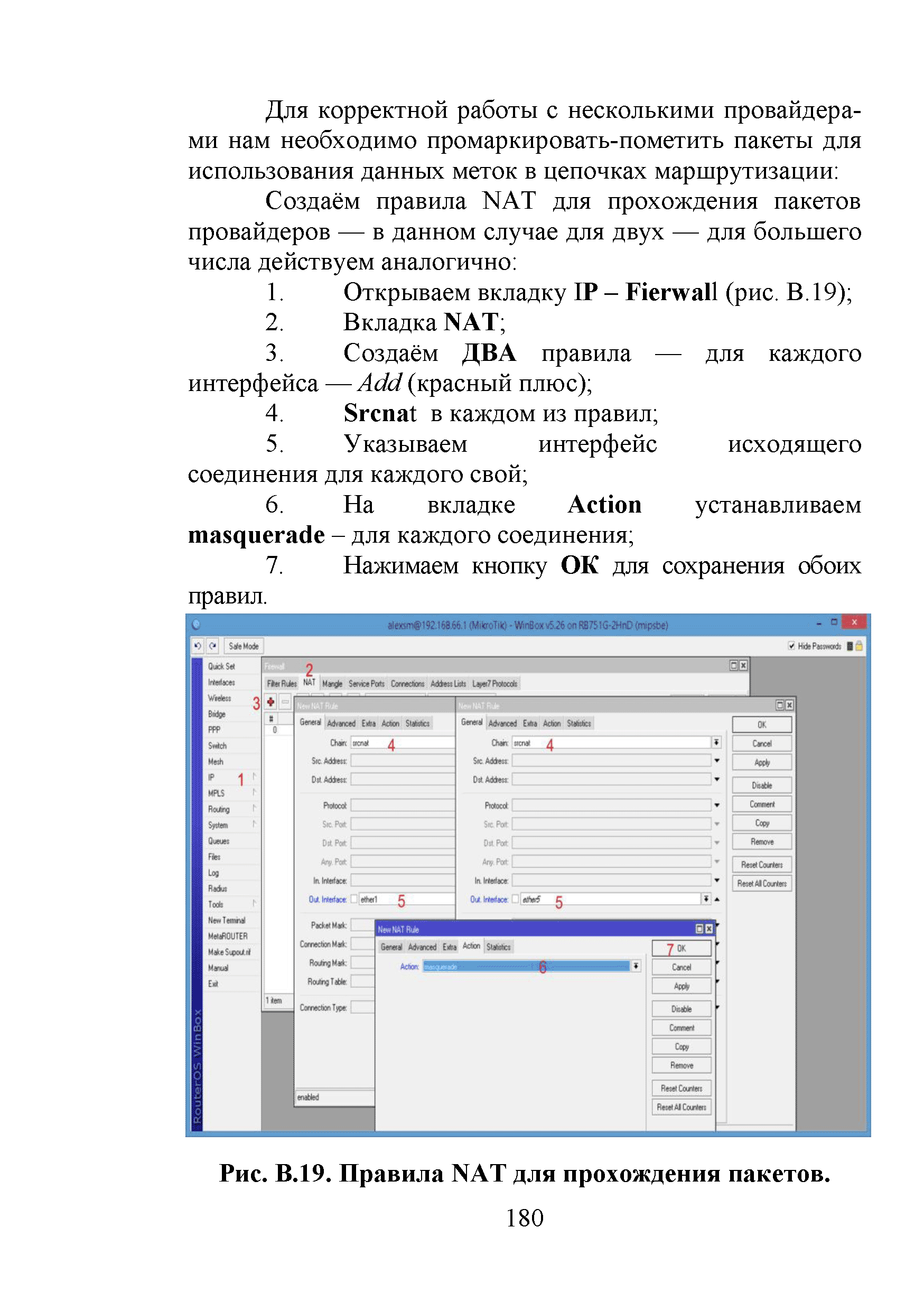Expand the Tools submenu arrow
924x1311 pixels.
254,903
